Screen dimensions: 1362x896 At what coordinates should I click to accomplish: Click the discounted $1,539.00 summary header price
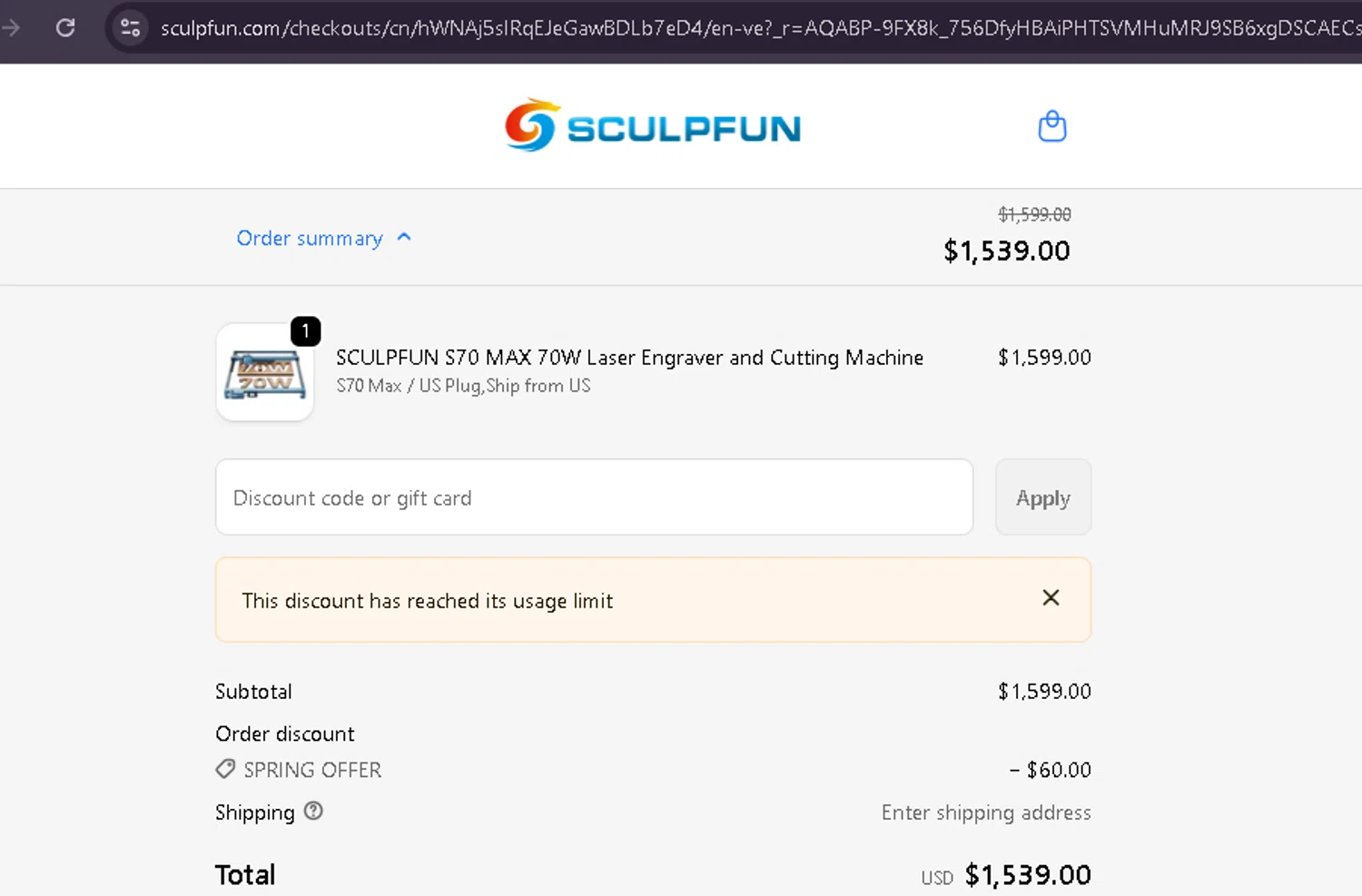coord(1007,251)
